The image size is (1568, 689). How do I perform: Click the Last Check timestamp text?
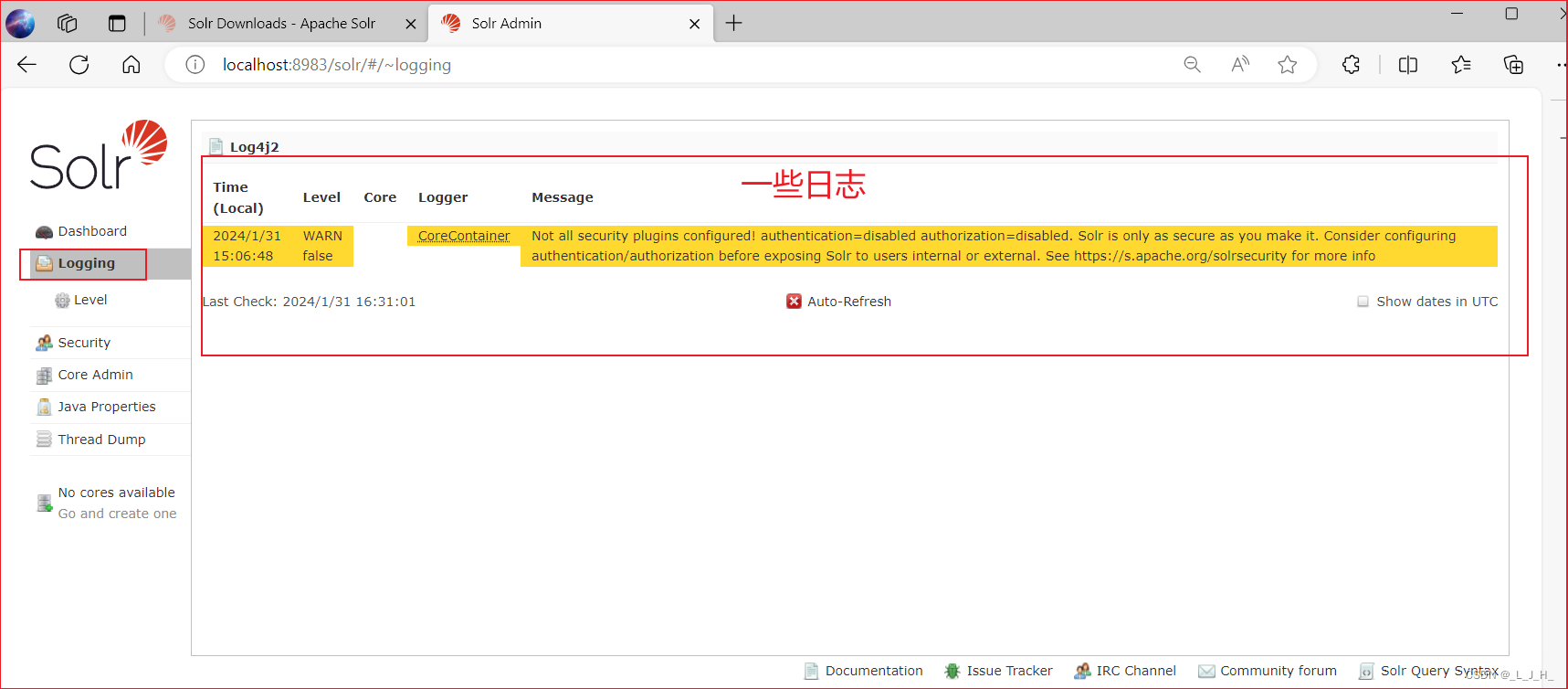pos(309,302)
